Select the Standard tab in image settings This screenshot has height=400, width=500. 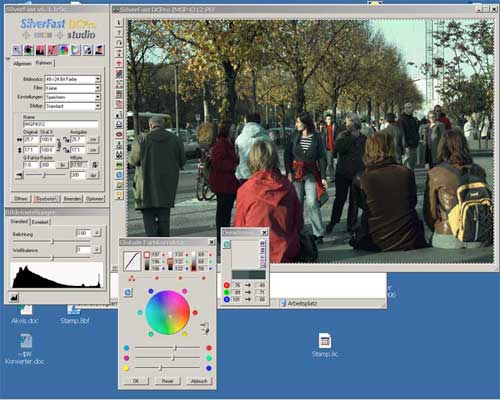pyautogui.click(x=19, y=221)
